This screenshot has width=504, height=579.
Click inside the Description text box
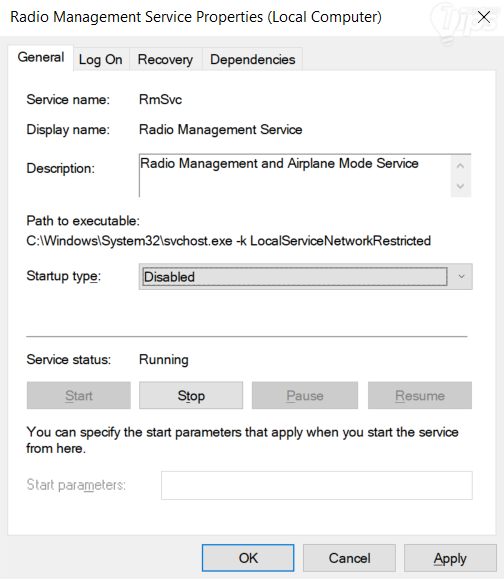pyautogui.click(x=295, y=175)
